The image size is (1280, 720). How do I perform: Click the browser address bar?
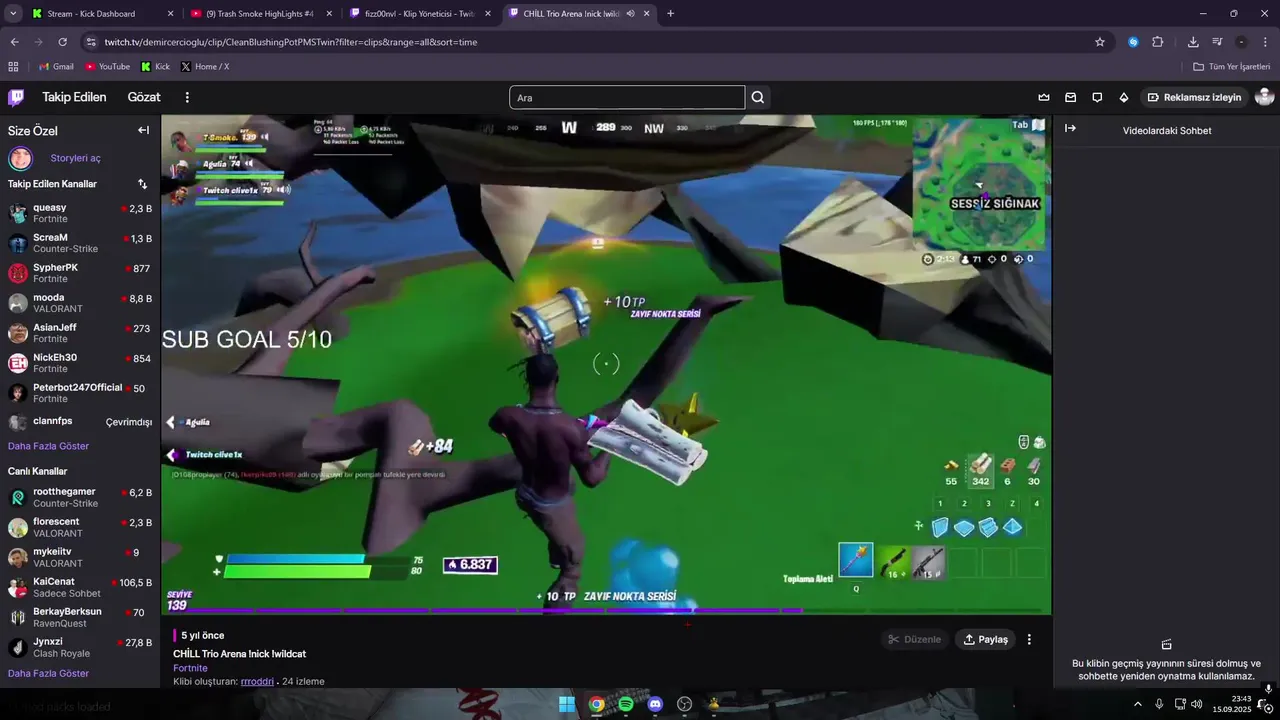(x=590, y=42)
